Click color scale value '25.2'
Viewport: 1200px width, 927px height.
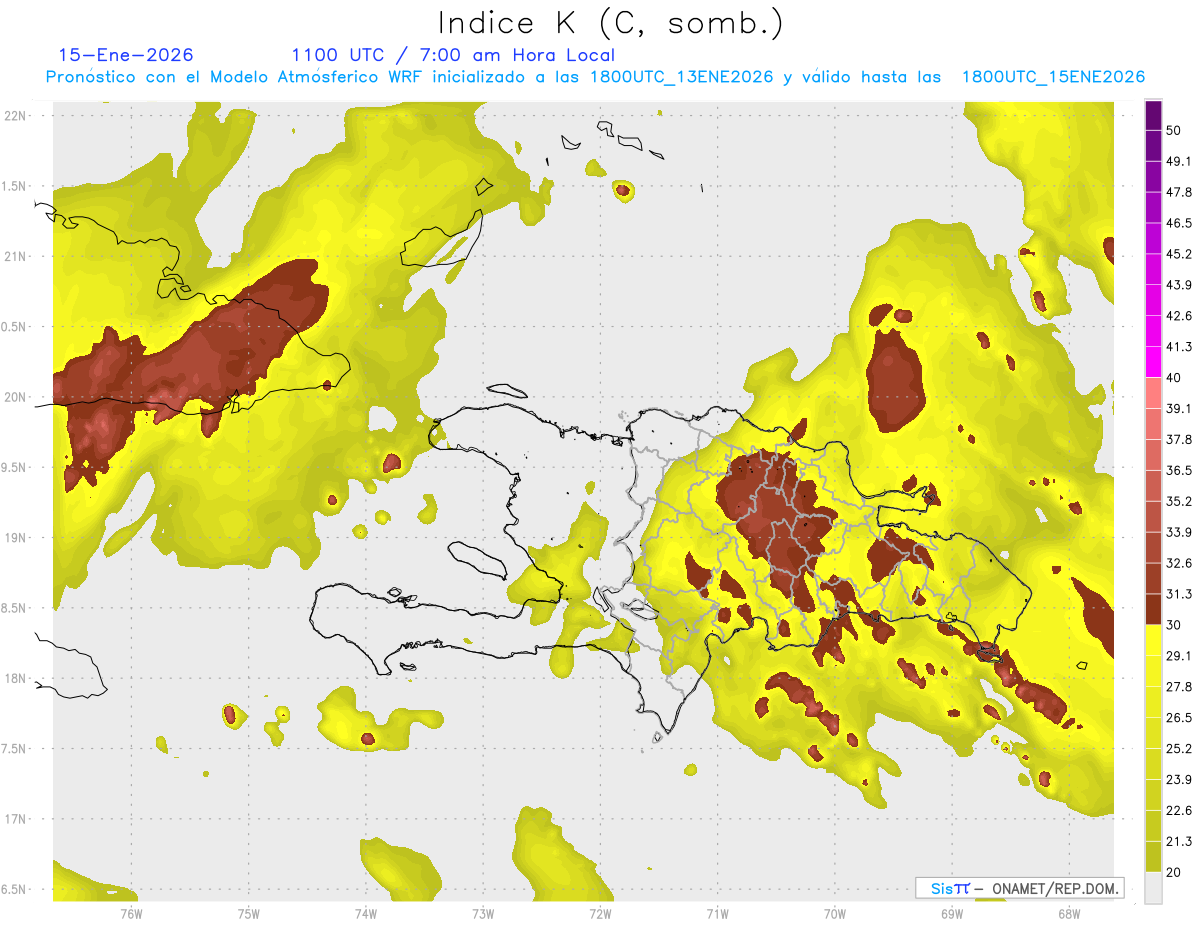tap(1179, 748)
